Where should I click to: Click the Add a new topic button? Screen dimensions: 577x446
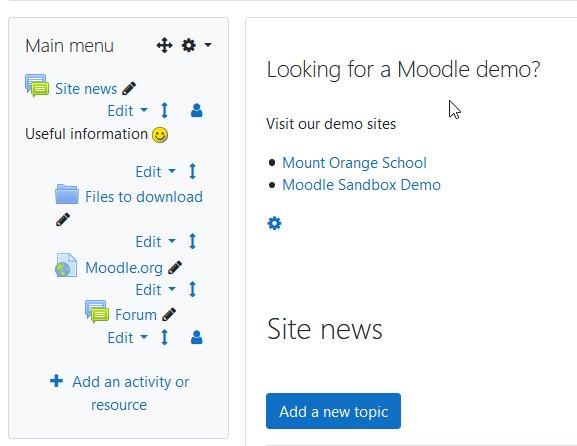(x=333, y=411)
